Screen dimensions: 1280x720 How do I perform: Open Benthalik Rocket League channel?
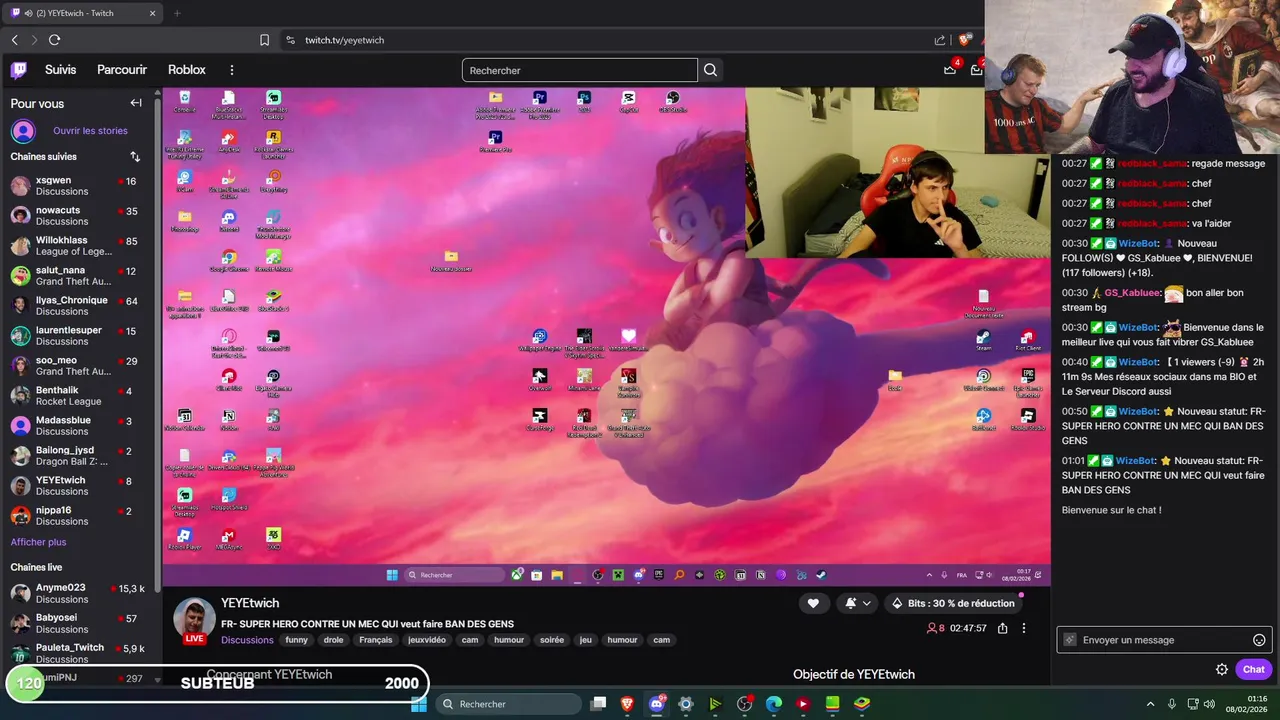[x=78, y=396]
